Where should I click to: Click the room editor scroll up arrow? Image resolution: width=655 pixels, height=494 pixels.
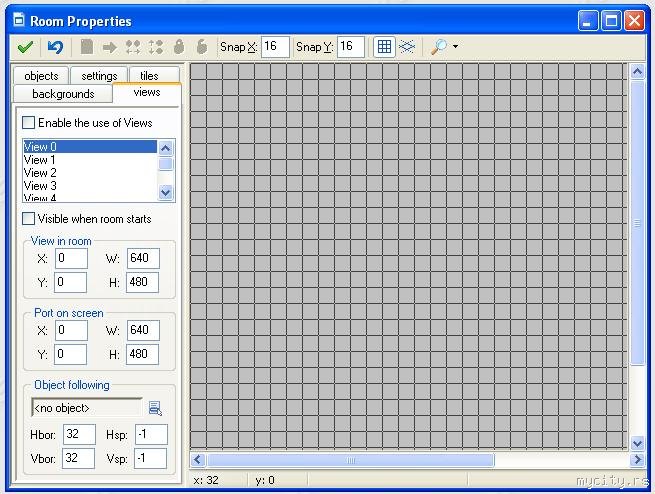tap(637, 72)
